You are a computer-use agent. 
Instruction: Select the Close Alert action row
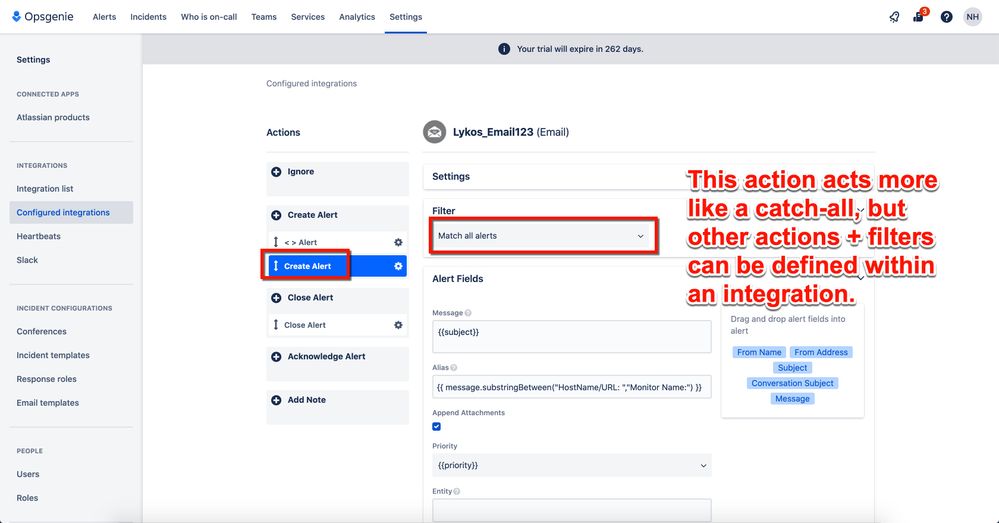[337, 325]
